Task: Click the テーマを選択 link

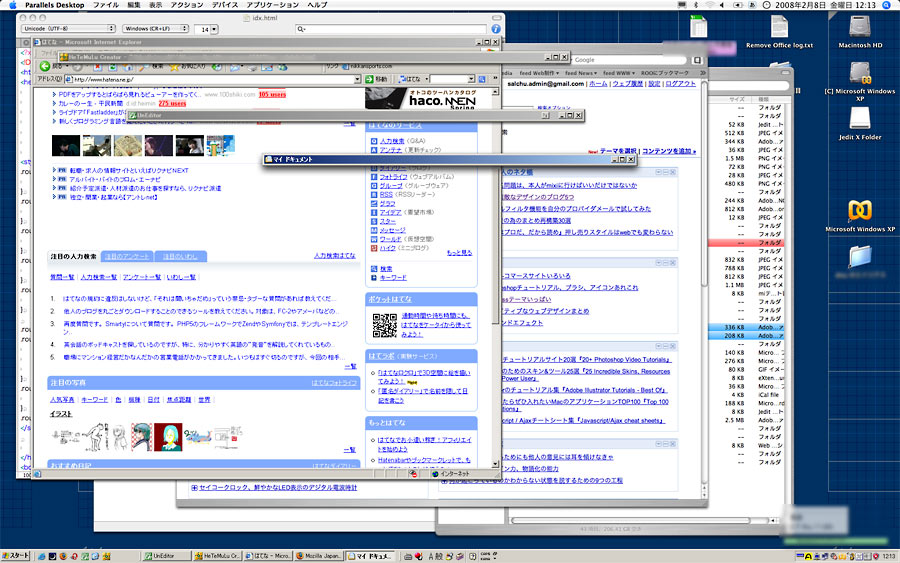Action: (618, 151)
